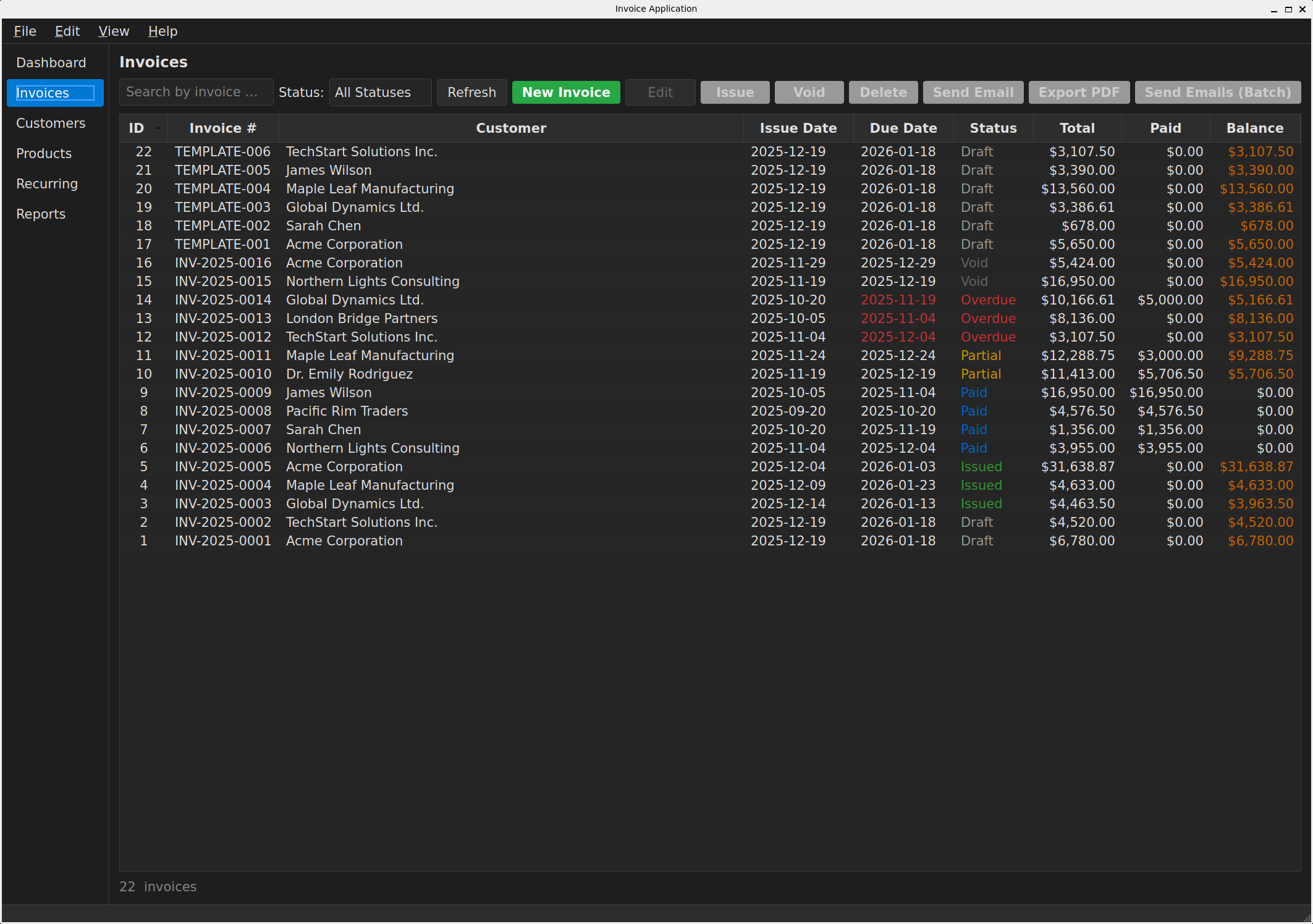
Task: Open the Reports section
Action: tap(41, 214)
